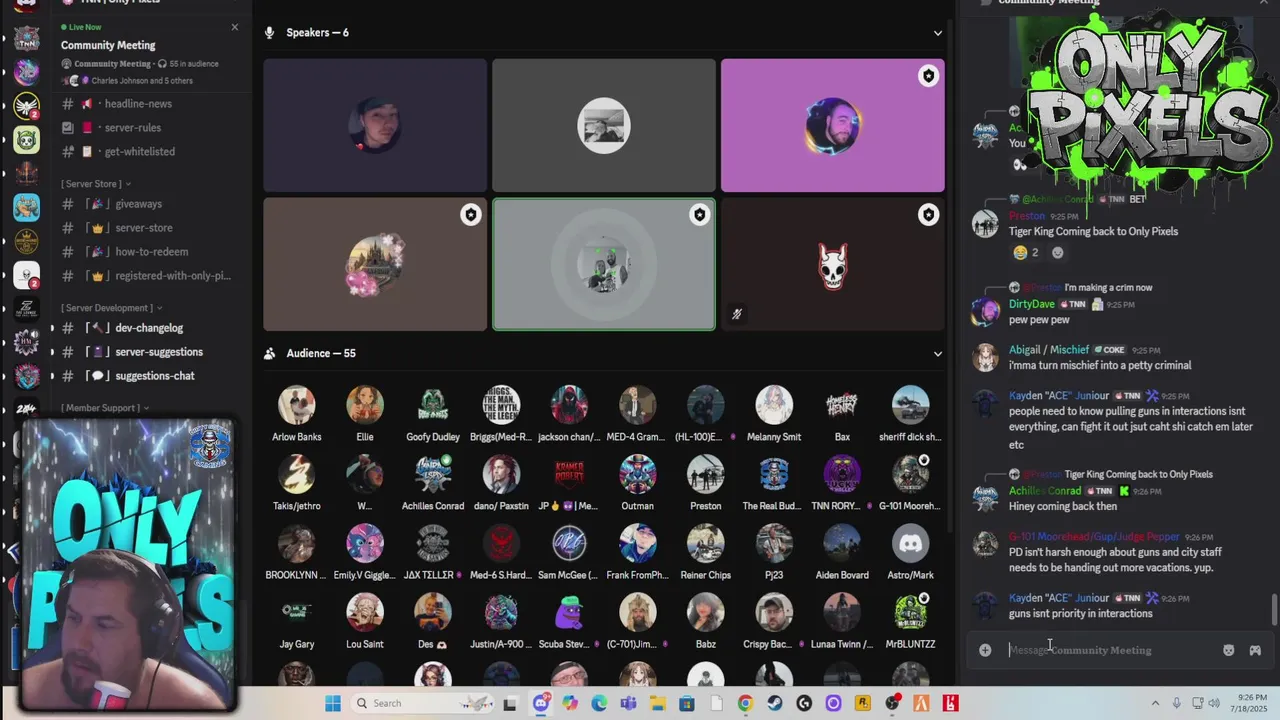Viewport: 1280px width, 720px height.
Task: Click G-101 Moorehead username in chat
Action: pos(1094,537)
